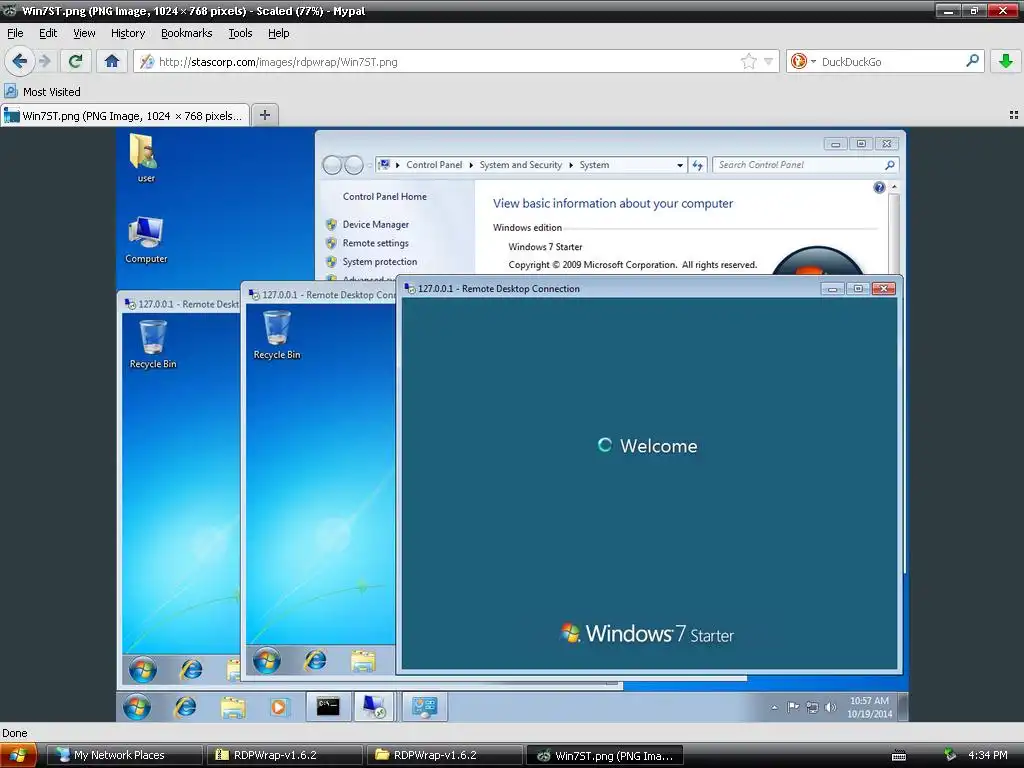The height and width of the screenshot is (768, 1024).
Task: Open the Bookmarks menu
Action: pyautogui.click(x=187, y=33)
